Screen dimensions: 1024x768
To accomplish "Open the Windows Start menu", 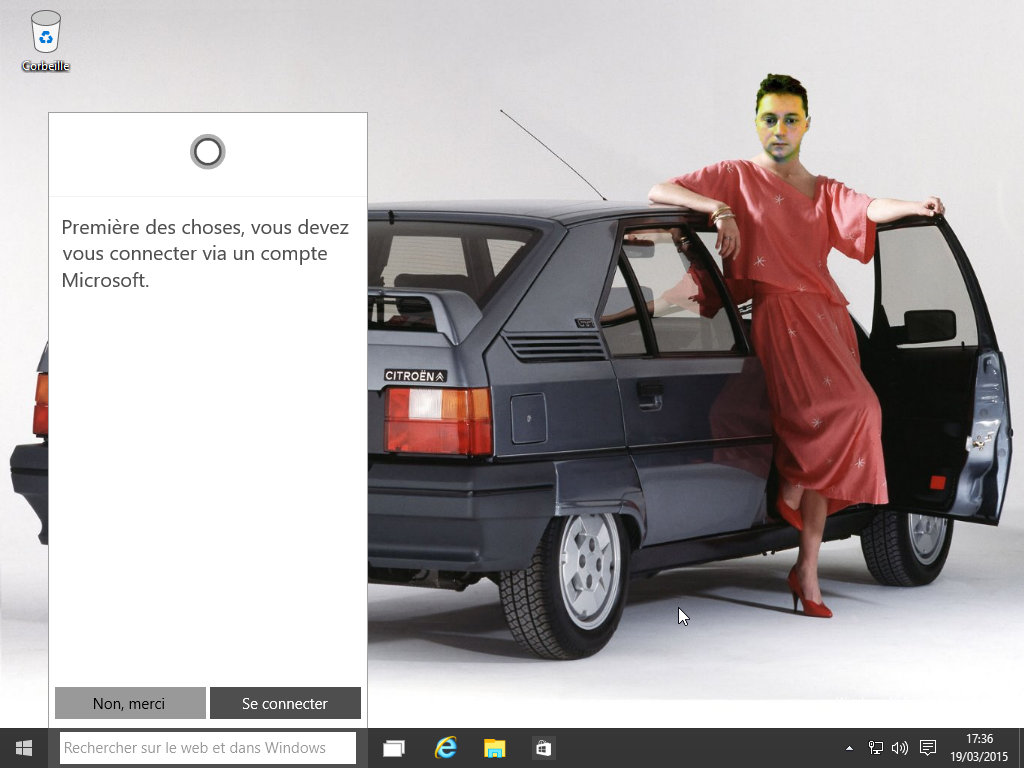I will (x=24, y=748).
